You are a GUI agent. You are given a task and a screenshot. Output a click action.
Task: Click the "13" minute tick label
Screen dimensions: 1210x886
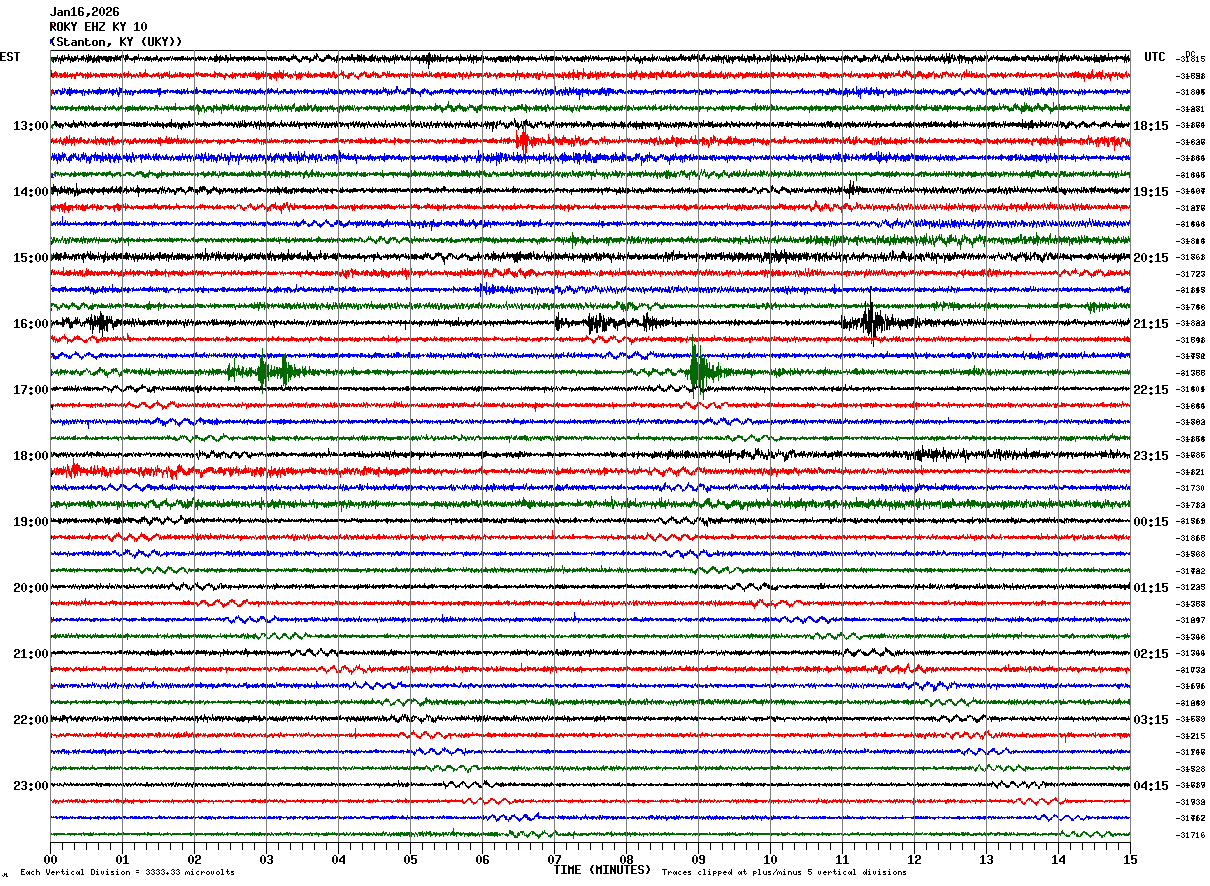click(x=986, y=859)
